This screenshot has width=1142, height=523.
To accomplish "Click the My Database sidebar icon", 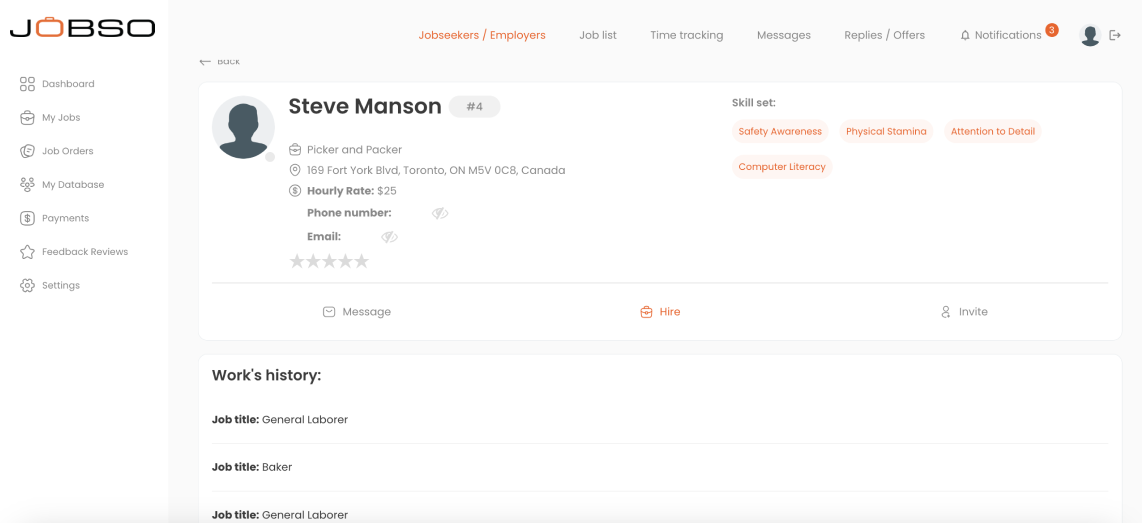I will click(27, 184).
